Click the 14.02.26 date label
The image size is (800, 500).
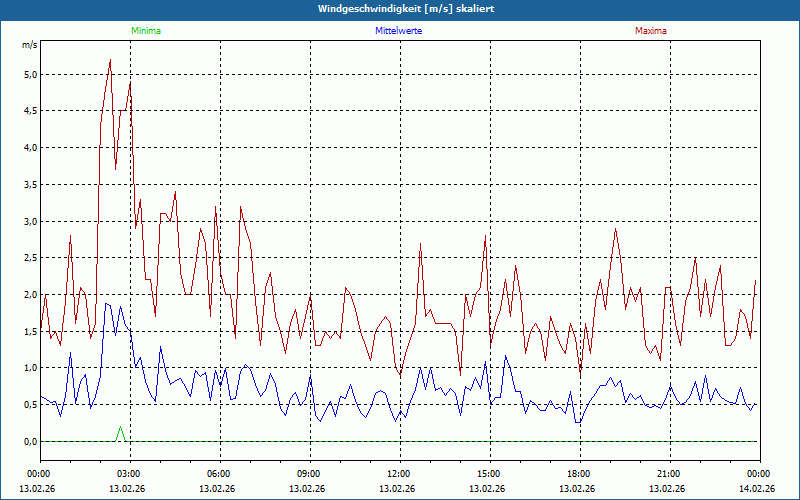point(758,489)
